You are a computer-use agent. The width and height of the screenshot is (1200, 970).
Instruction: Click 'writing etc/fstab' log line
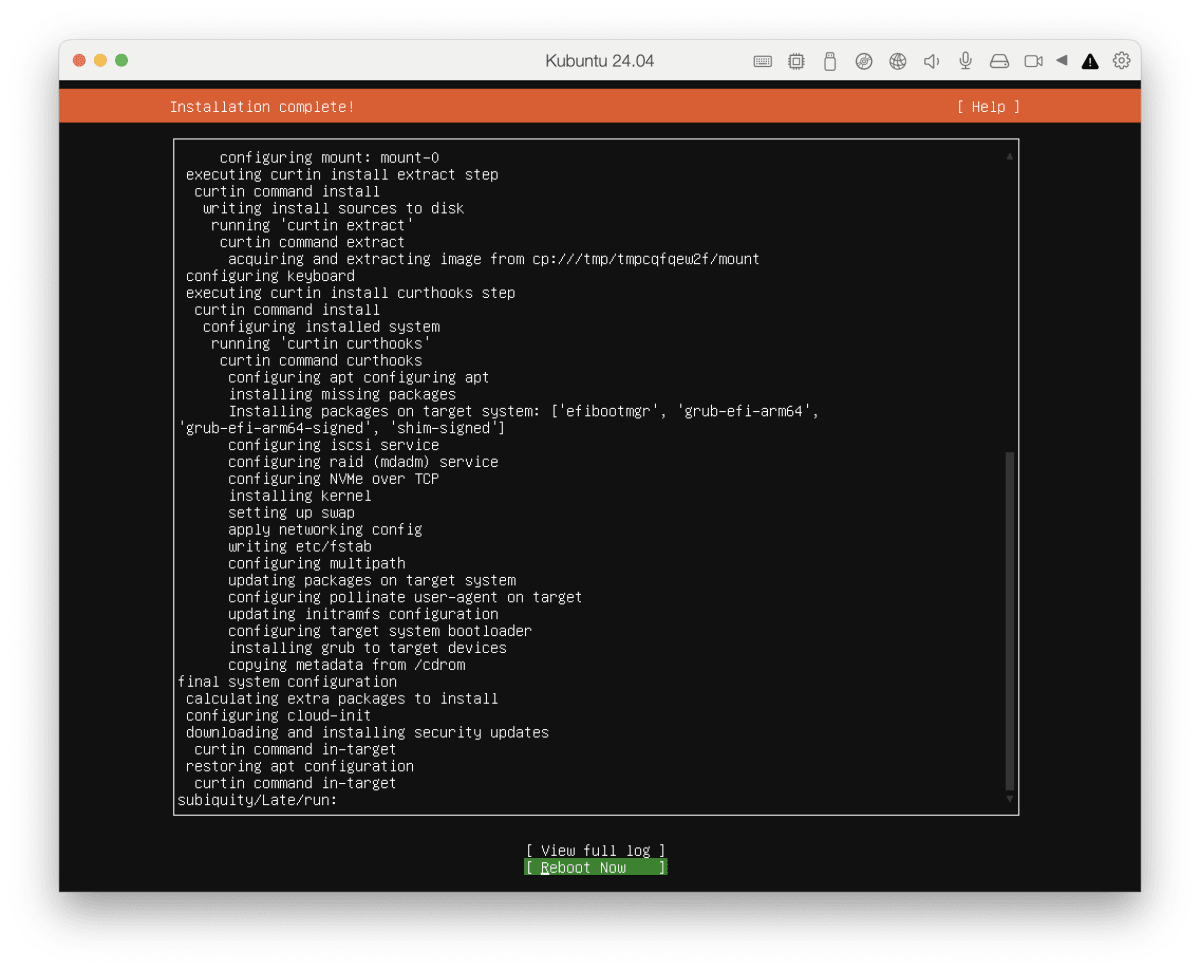[300, 547]
